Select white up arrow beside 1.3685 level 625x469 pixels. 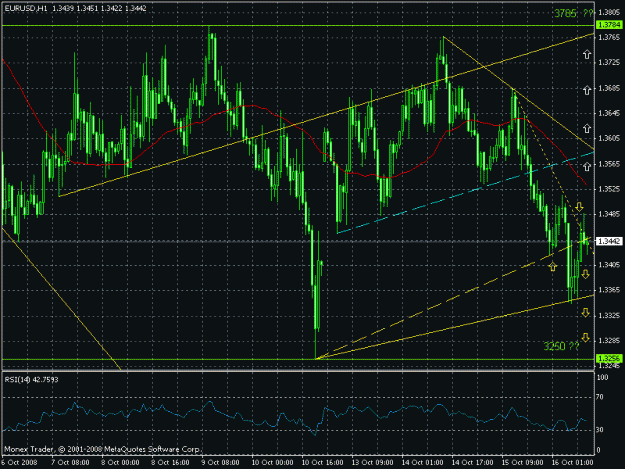[587, 90]
